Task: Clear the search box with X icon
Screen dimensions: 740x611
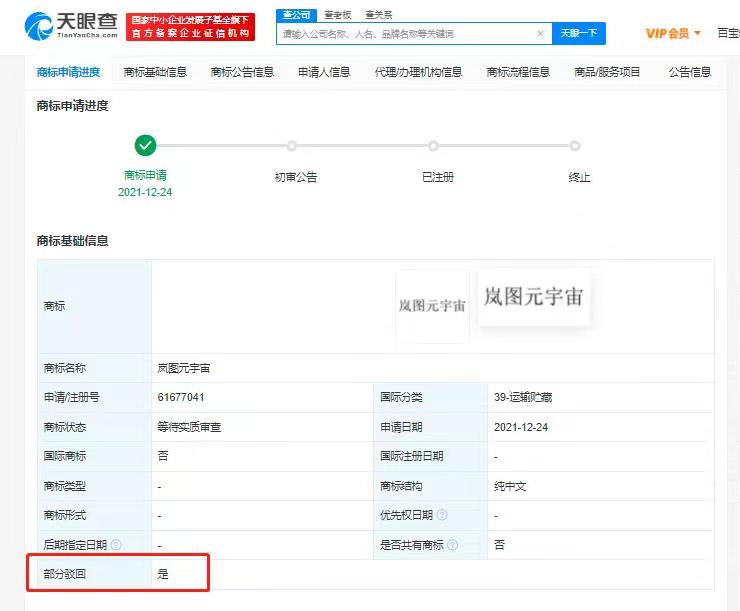Action: (540, 33)
